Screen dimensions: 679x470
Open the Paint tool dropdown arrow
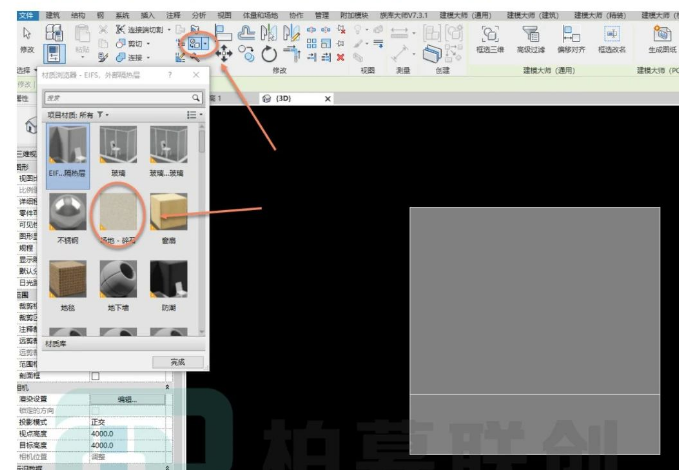point(205,43)
